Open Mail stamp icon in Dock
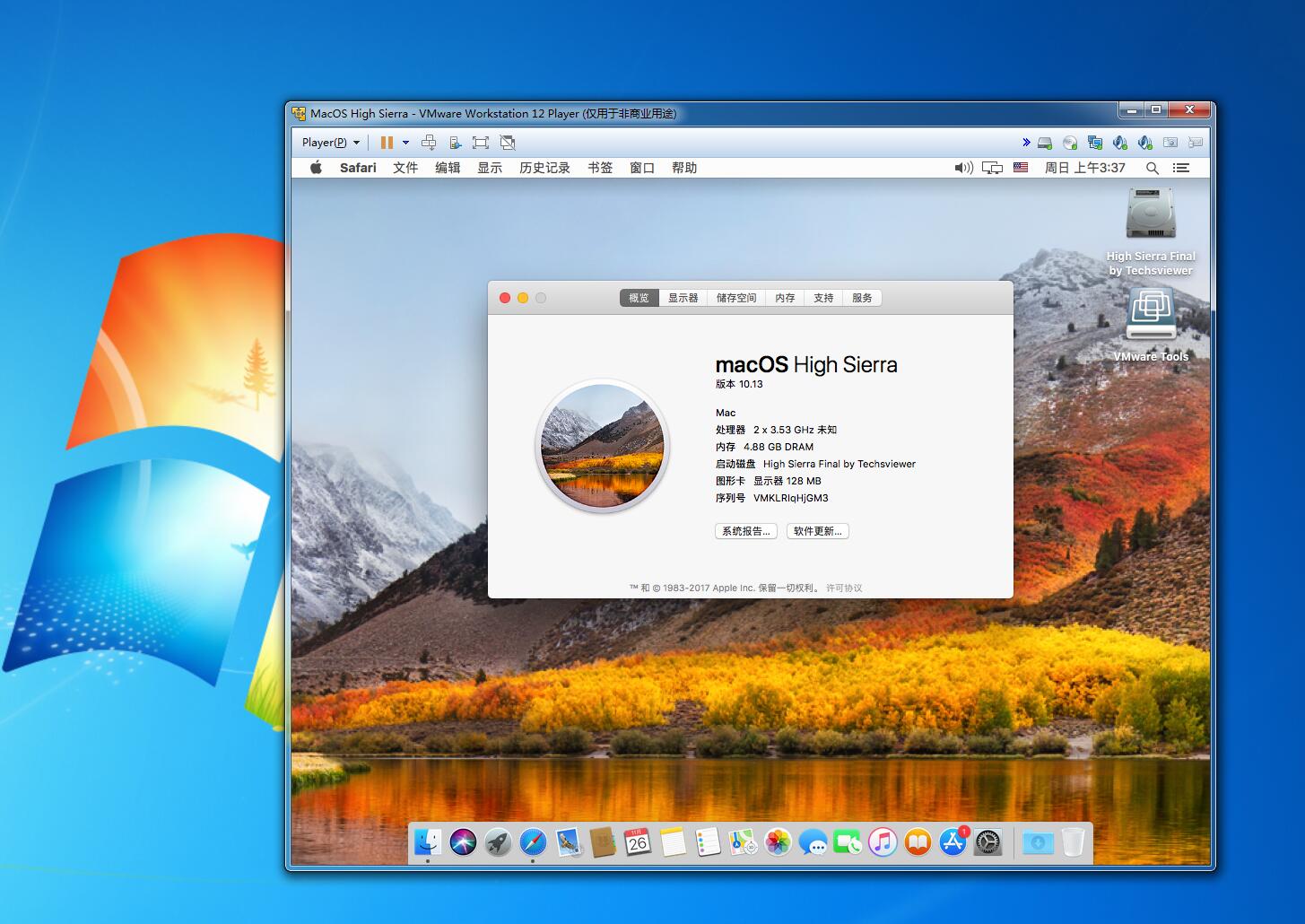 coord(568,841)
